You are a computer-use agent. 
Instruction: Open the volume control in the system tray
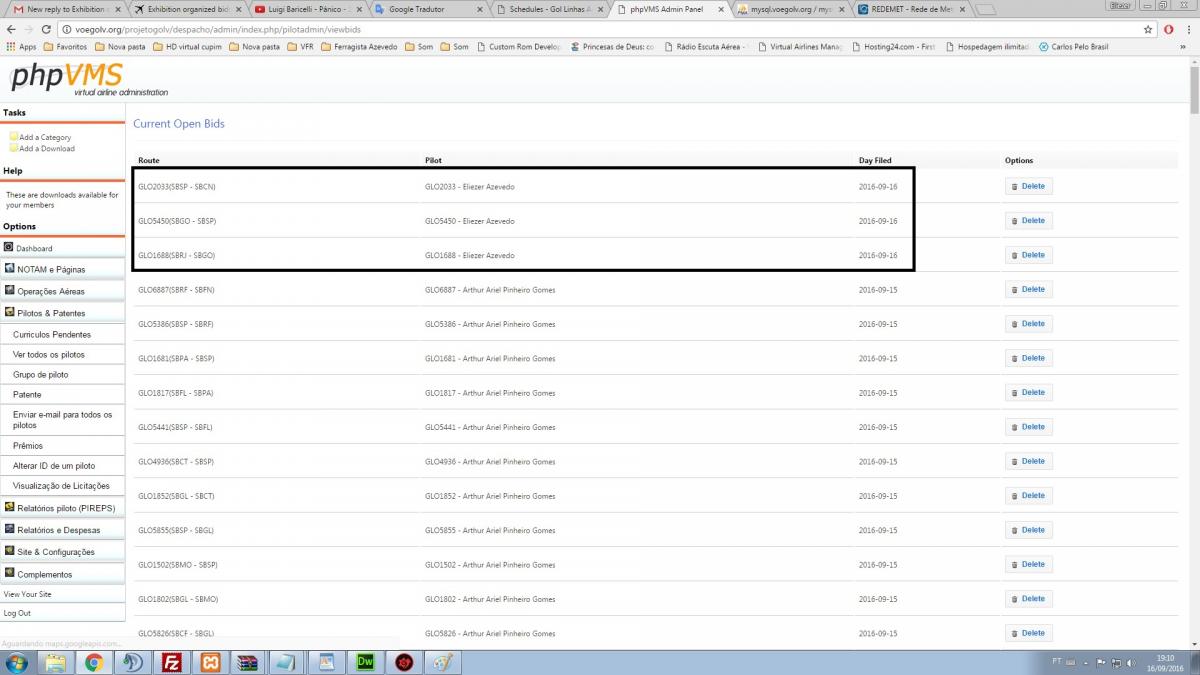click(x=1129, y=662)
